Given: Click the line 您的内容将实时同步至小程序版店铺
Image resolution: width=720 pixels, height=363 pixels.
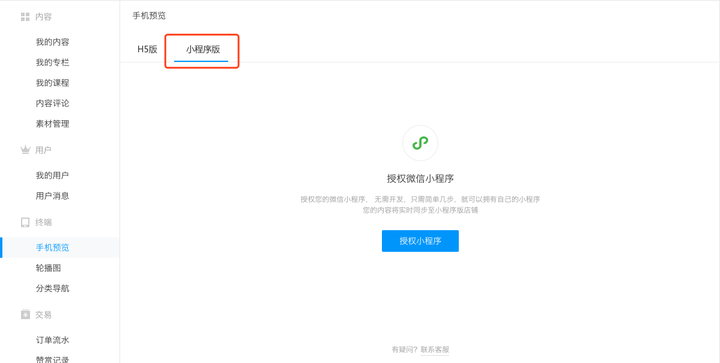Looking at the screenshot, I should tap(420, 210).
